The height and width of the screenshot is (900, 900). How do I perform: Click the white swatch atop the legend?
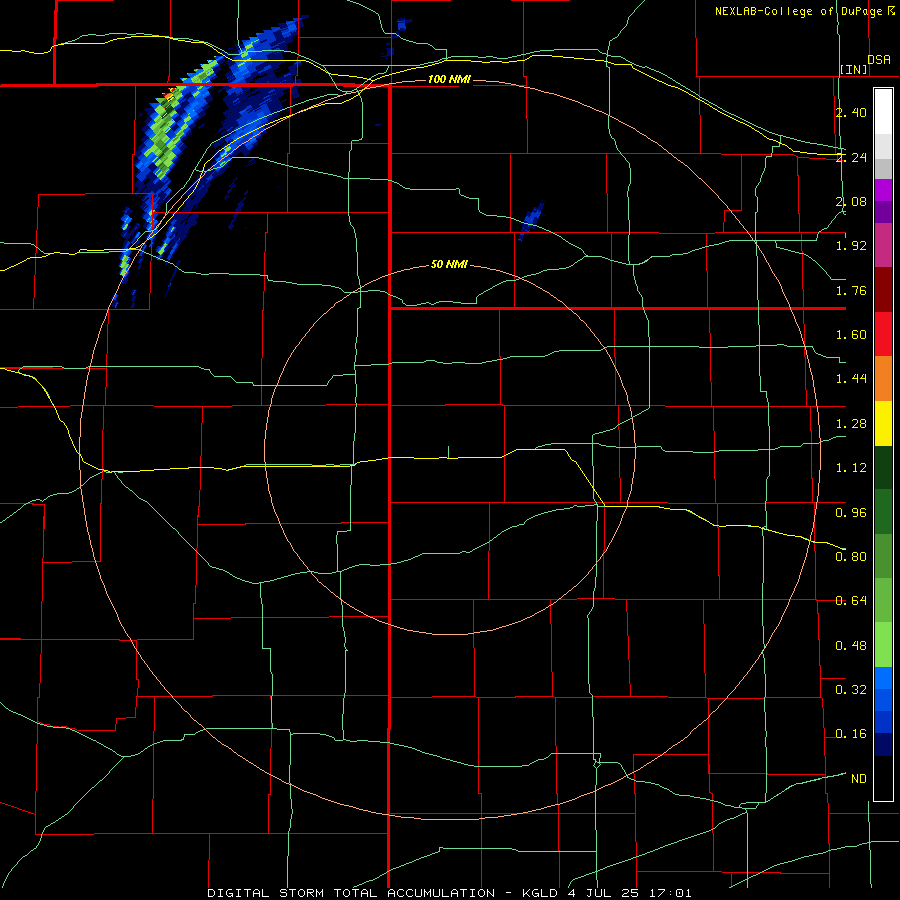883,111
